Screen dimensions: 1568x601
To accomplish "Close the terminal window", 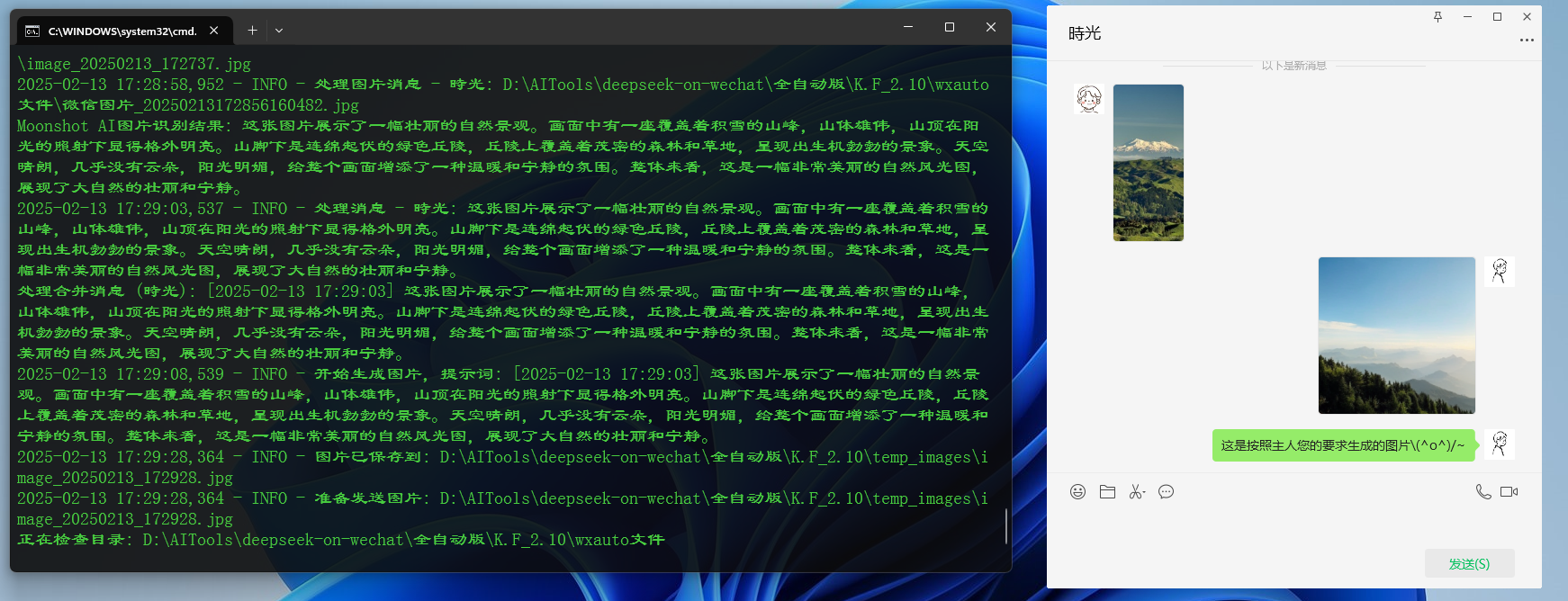I will tap(990, 27).
